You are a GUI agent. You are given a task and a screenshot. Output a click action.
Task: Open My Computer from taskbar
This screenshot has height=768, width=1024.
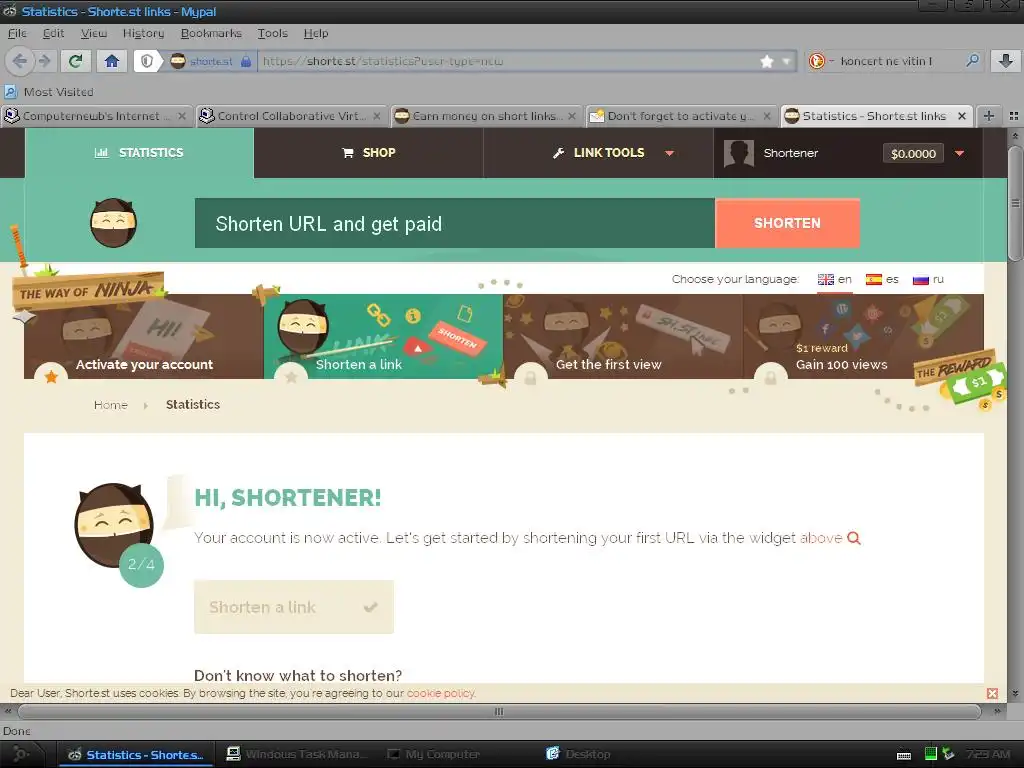pyautogui.click(x=434, y=754)
